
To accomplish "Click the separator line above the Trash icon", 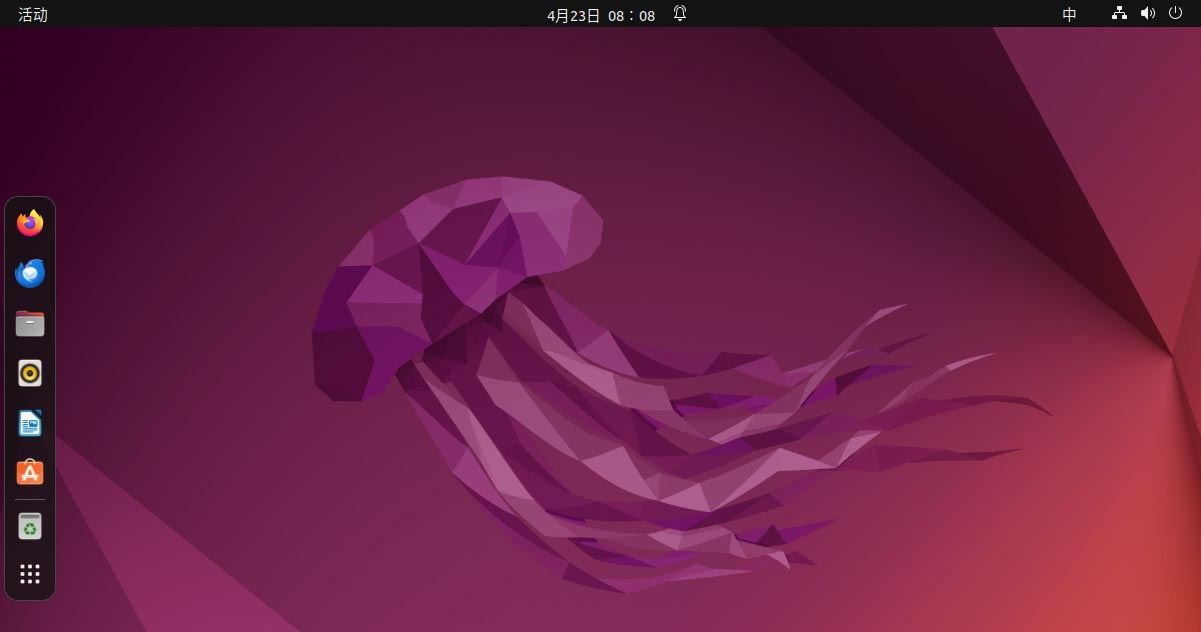I will pos(30,499).
